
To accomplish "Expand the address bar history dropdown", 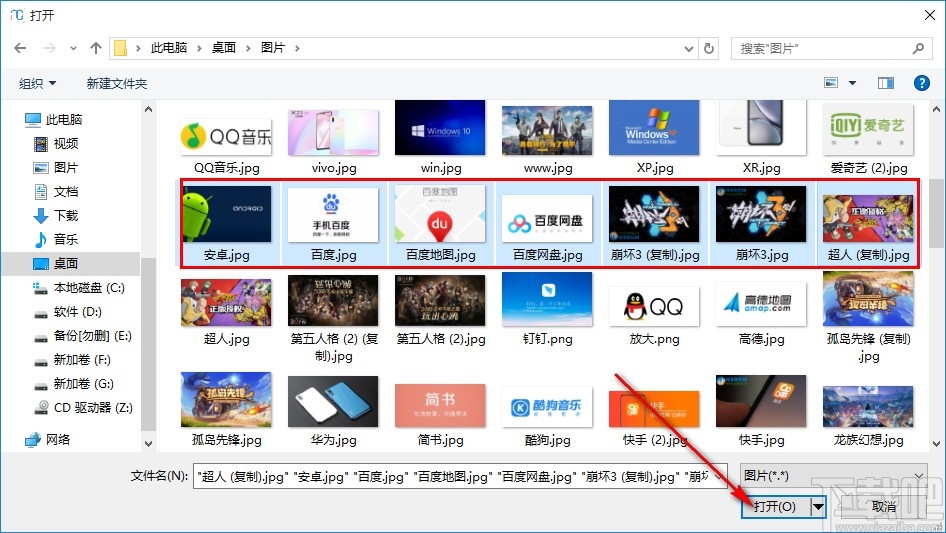I will 689,48.
